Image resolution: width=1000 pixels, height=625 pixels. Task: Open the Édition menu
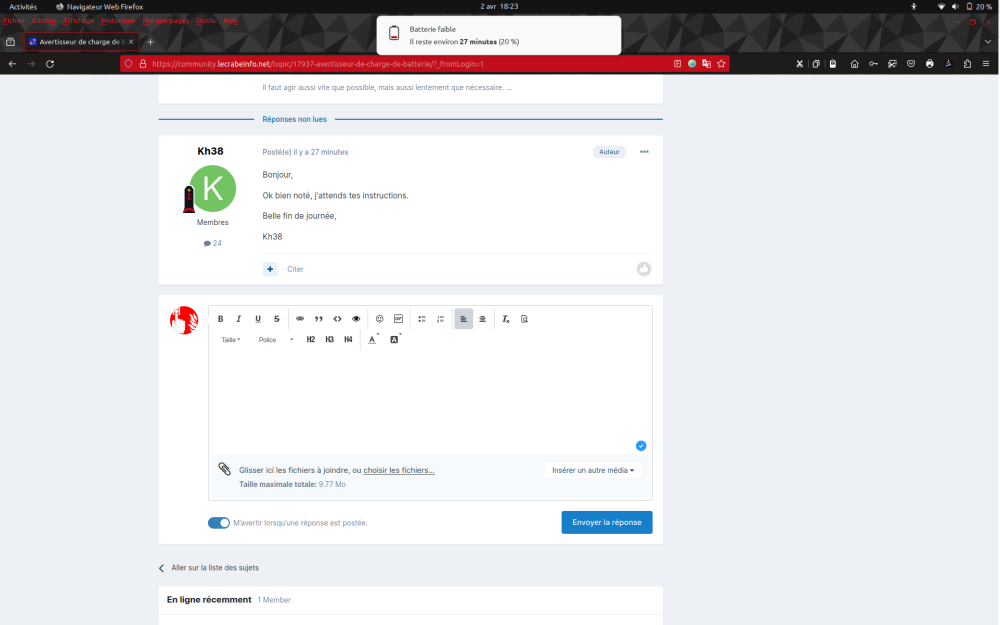pos(44,20)
